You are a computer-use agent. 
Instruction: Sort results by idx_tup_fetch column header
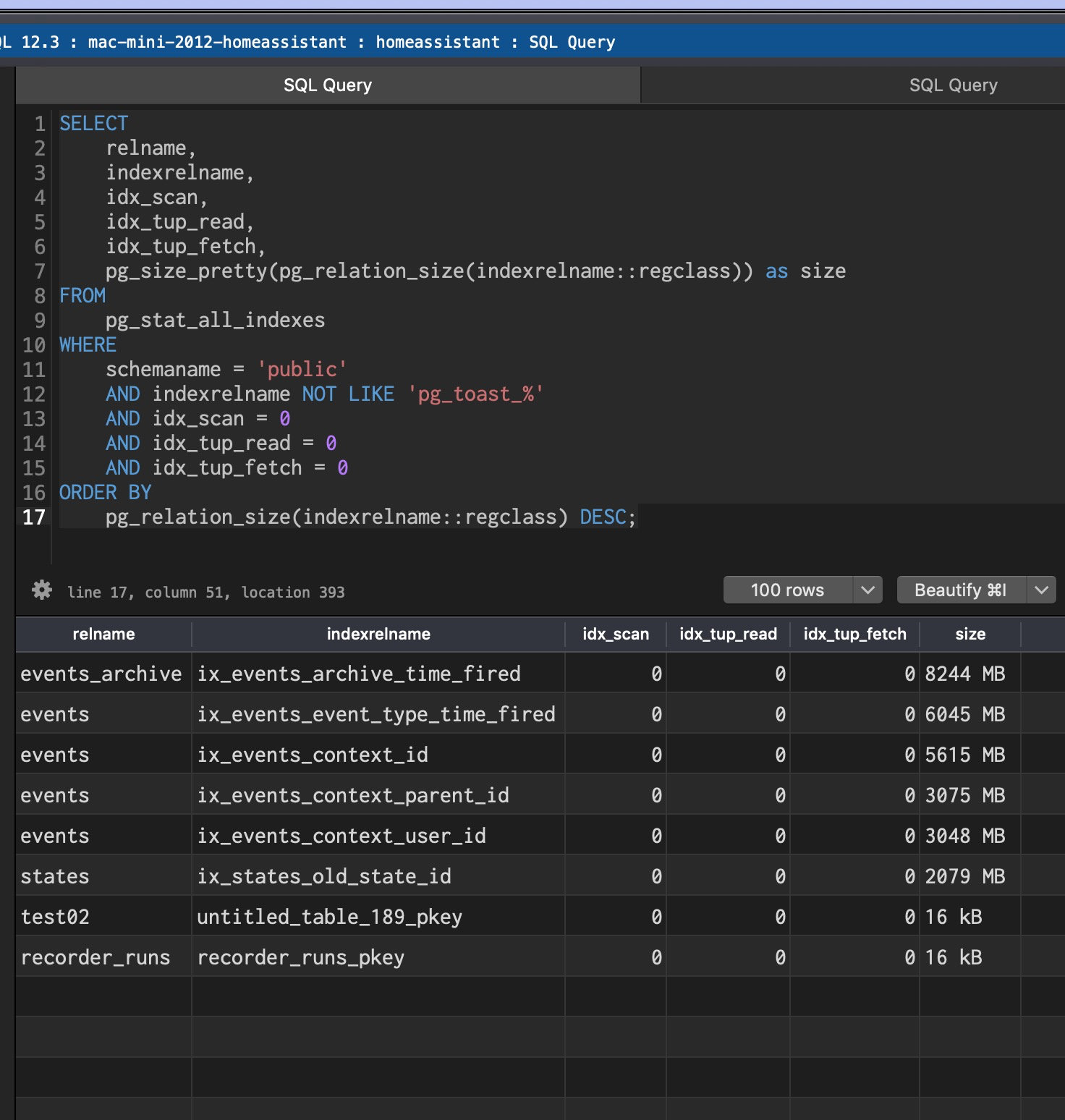coord(854,635)
